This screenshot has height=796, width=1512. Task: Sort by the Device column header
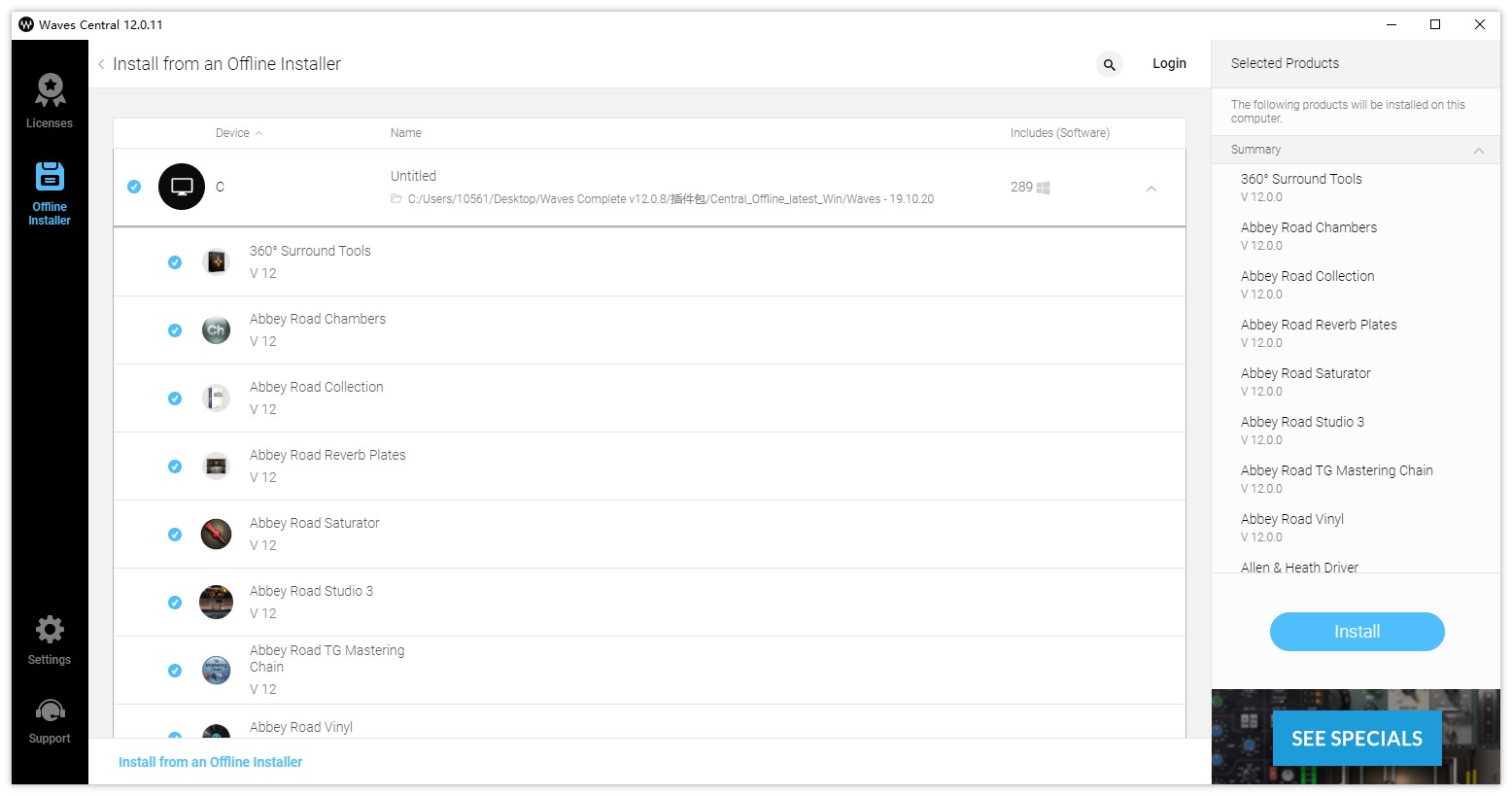(x=239, y=133)
